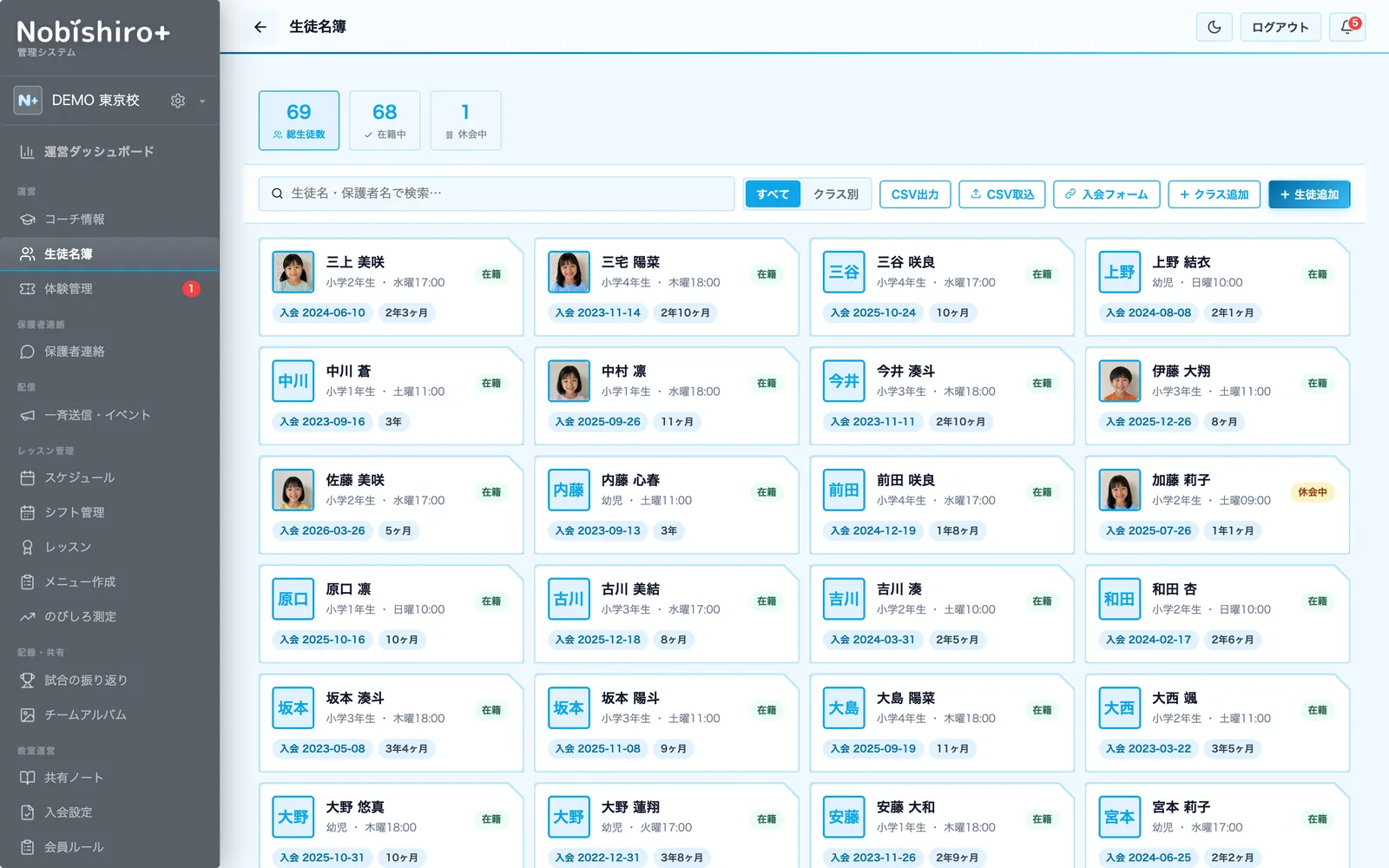Screen dimensions: 1389x868
Task: Click the name 古川 美結
Action: 630,589
